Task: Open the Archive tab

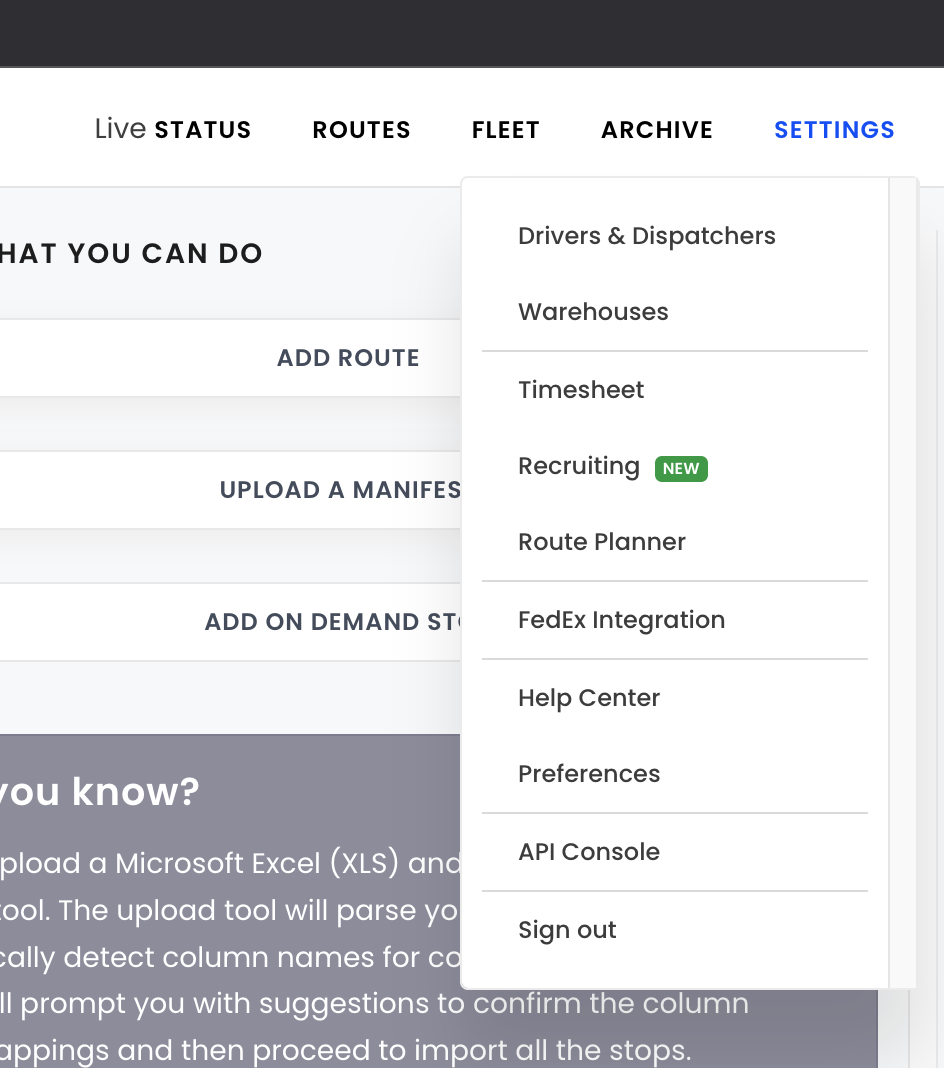Action: pyautogui.click(x=656, y=130)
